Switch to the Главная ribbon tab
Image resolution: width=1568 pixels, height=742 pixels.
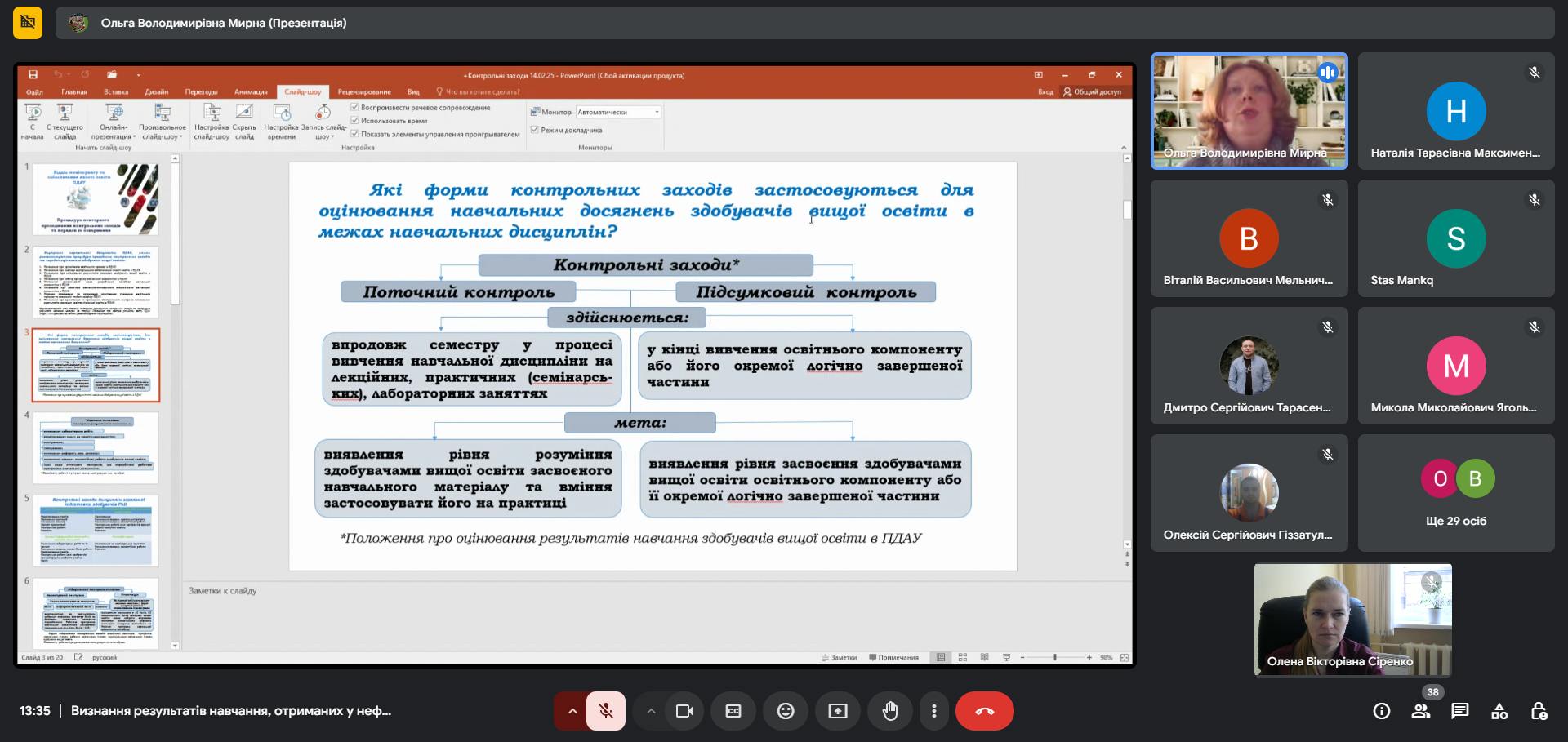(x=73, y=91)
